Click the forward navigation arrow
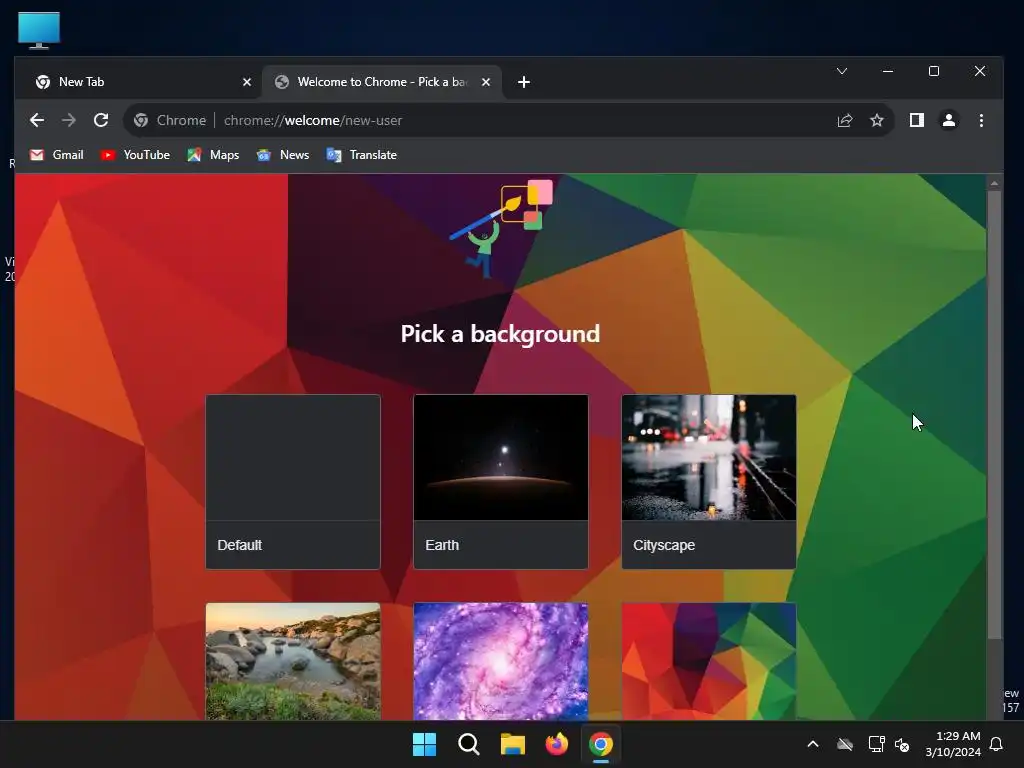 coord(69,120)
